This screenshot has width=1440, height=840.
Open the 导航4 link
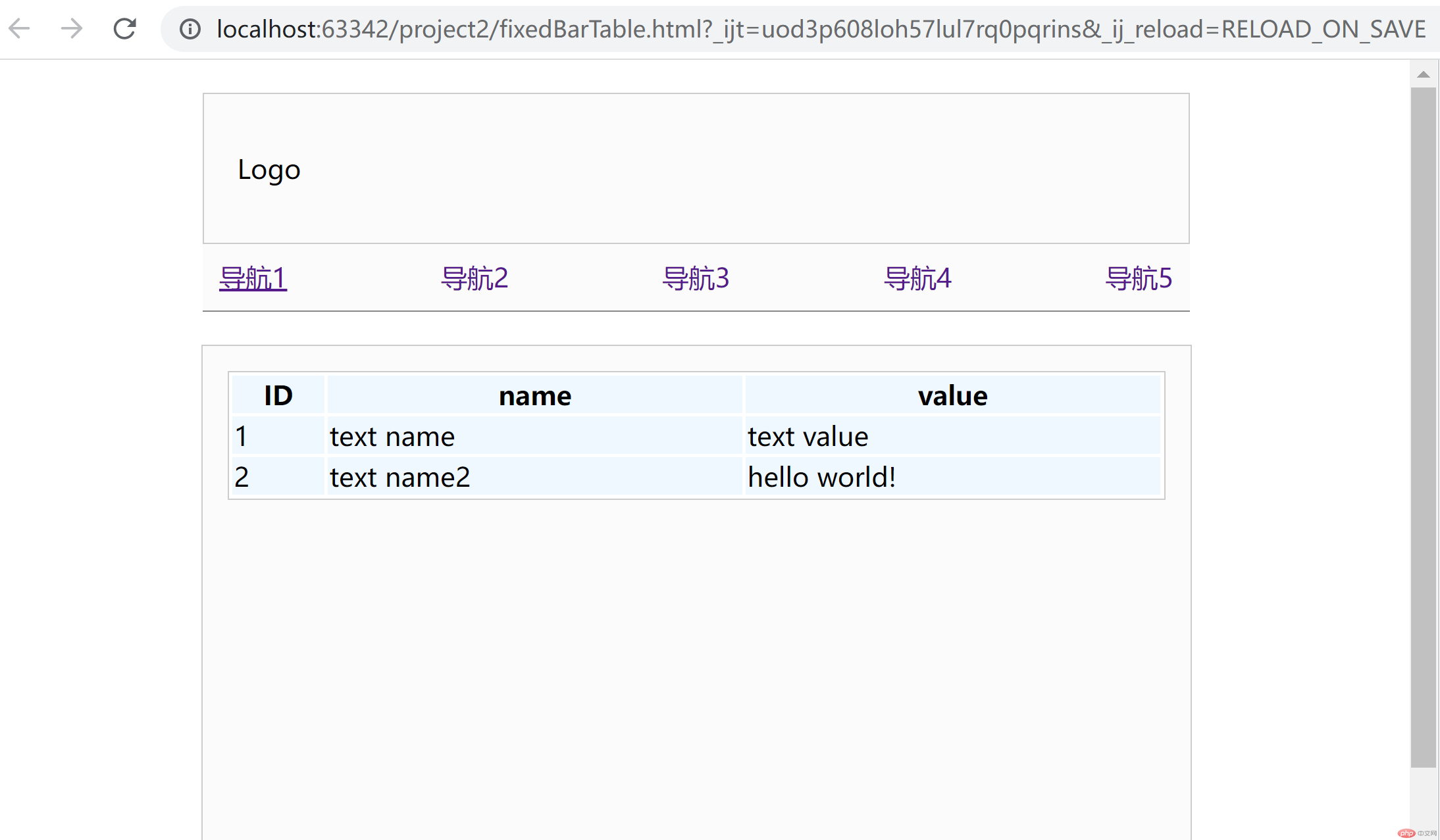917,278
